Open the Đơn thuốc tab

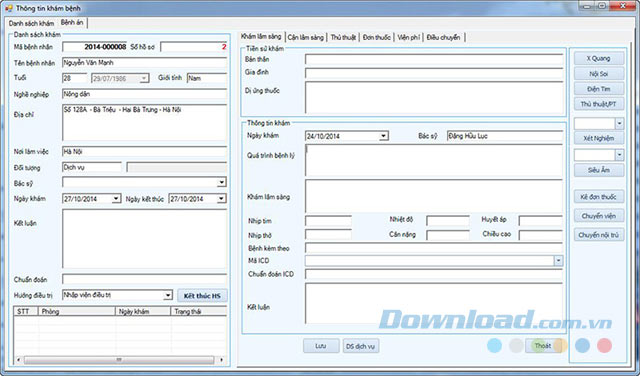376,37
